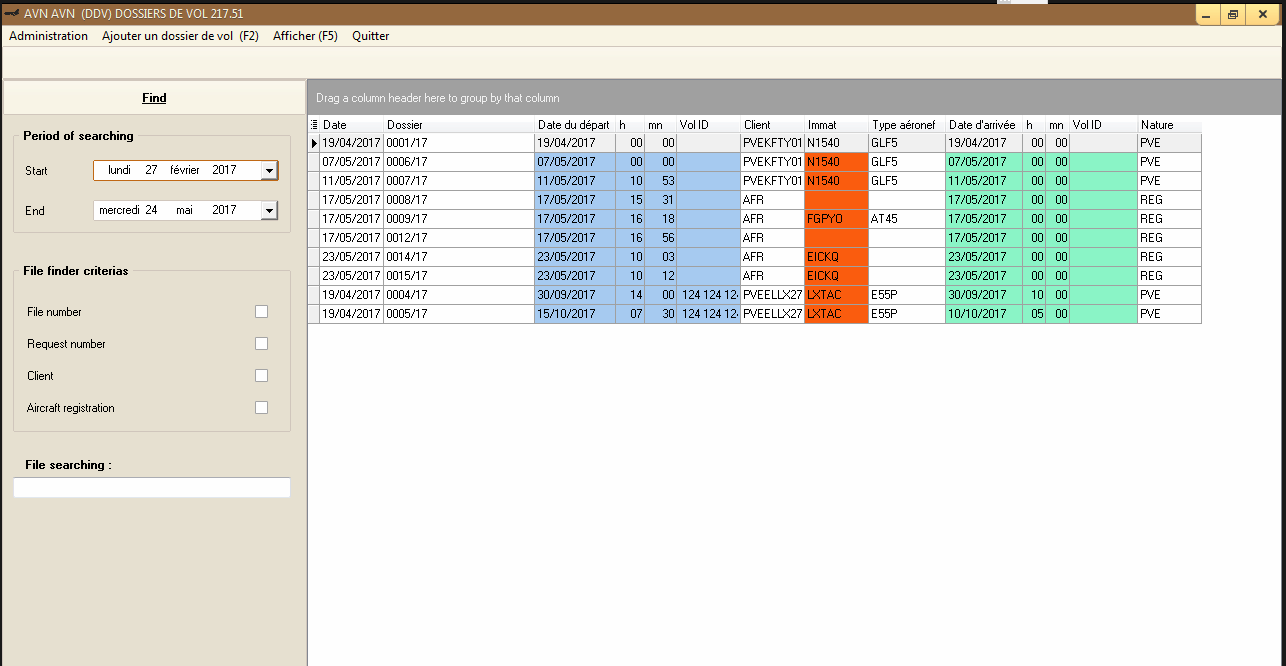Expand the End date dropdown picker
The height and width of the screenshot is (666, 1286).
pos(268,211)
